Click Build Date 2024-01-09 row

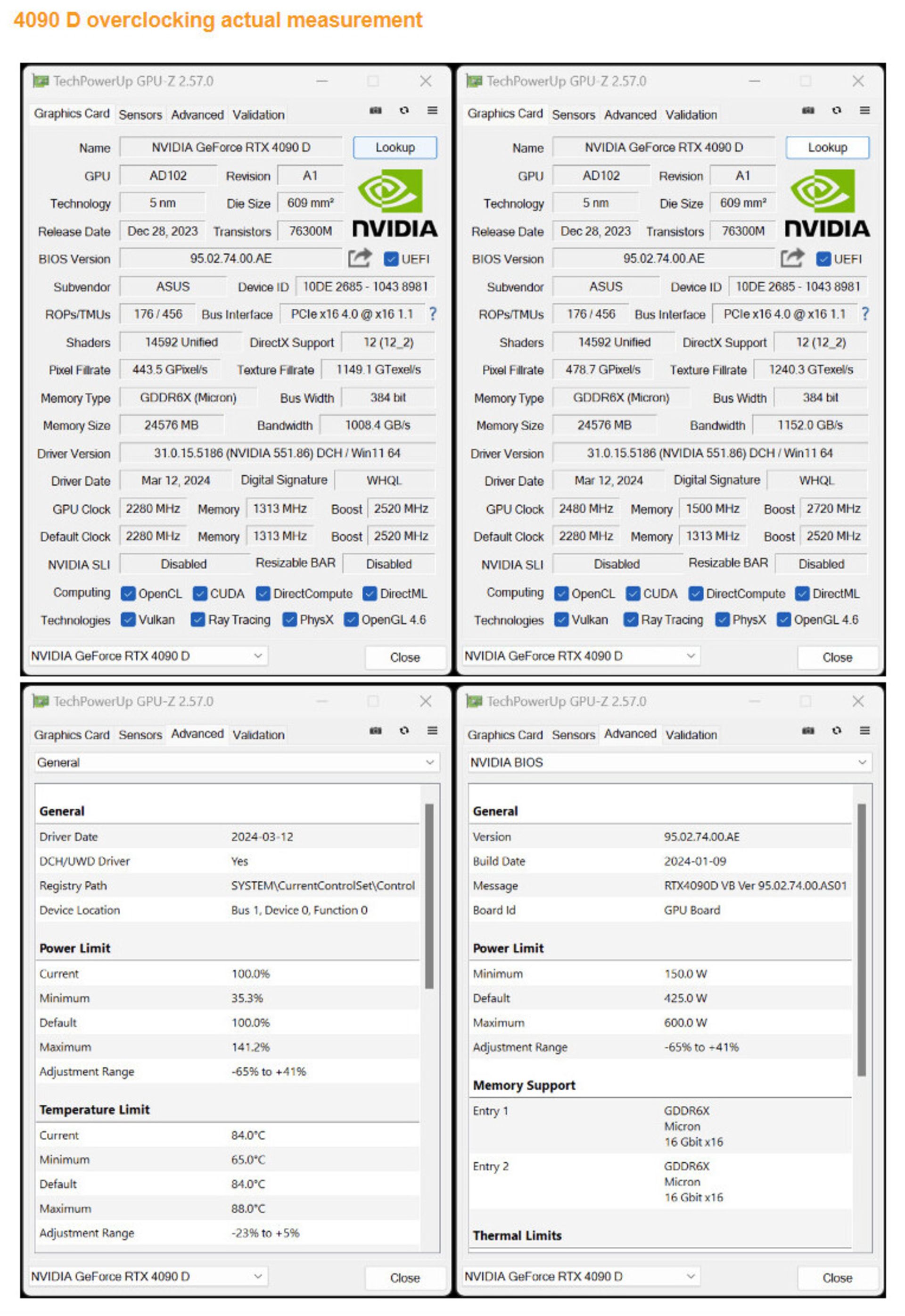[660, 861]
